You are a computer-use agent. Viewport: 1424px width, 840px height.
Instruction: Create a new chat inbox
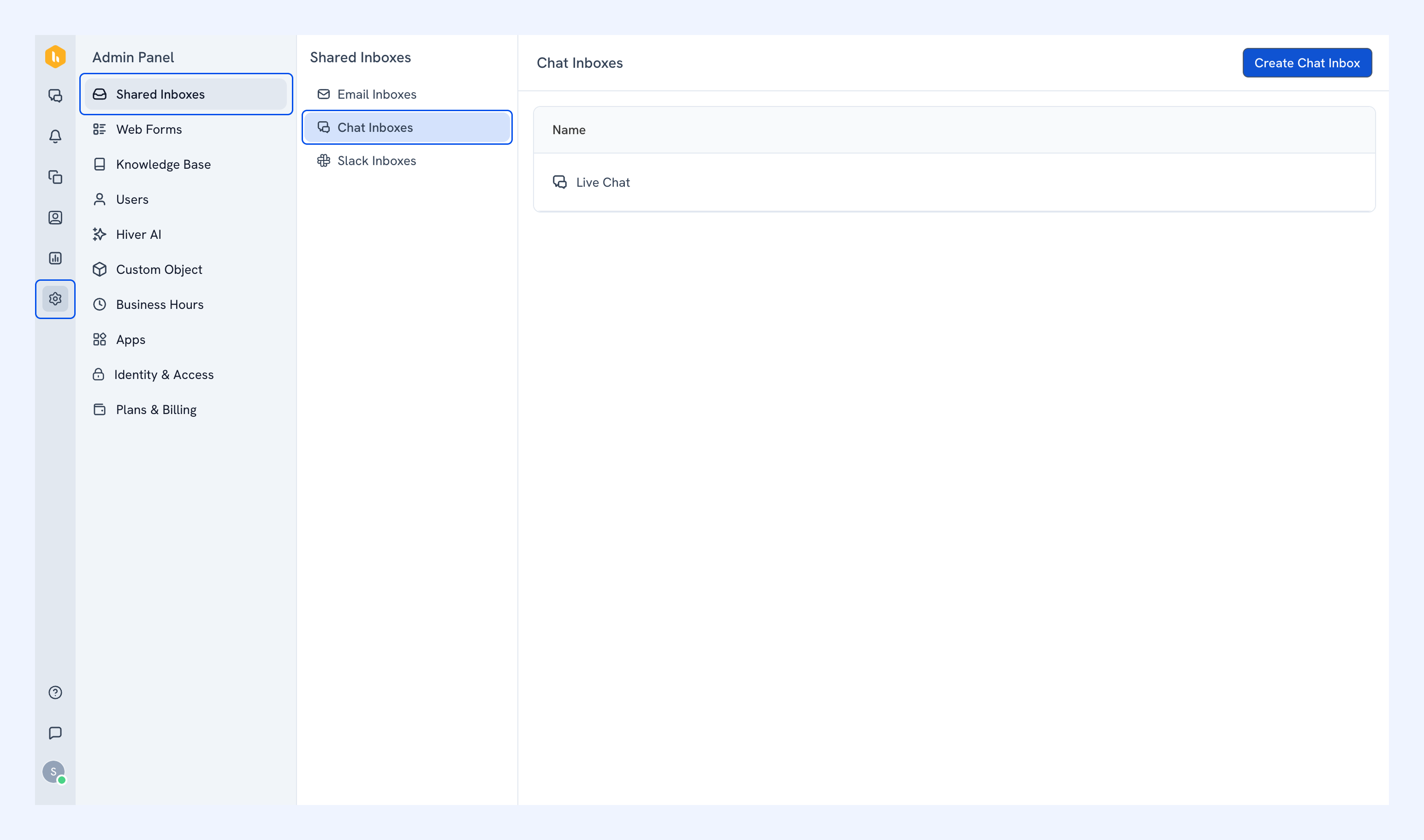tap(1307, 63)
